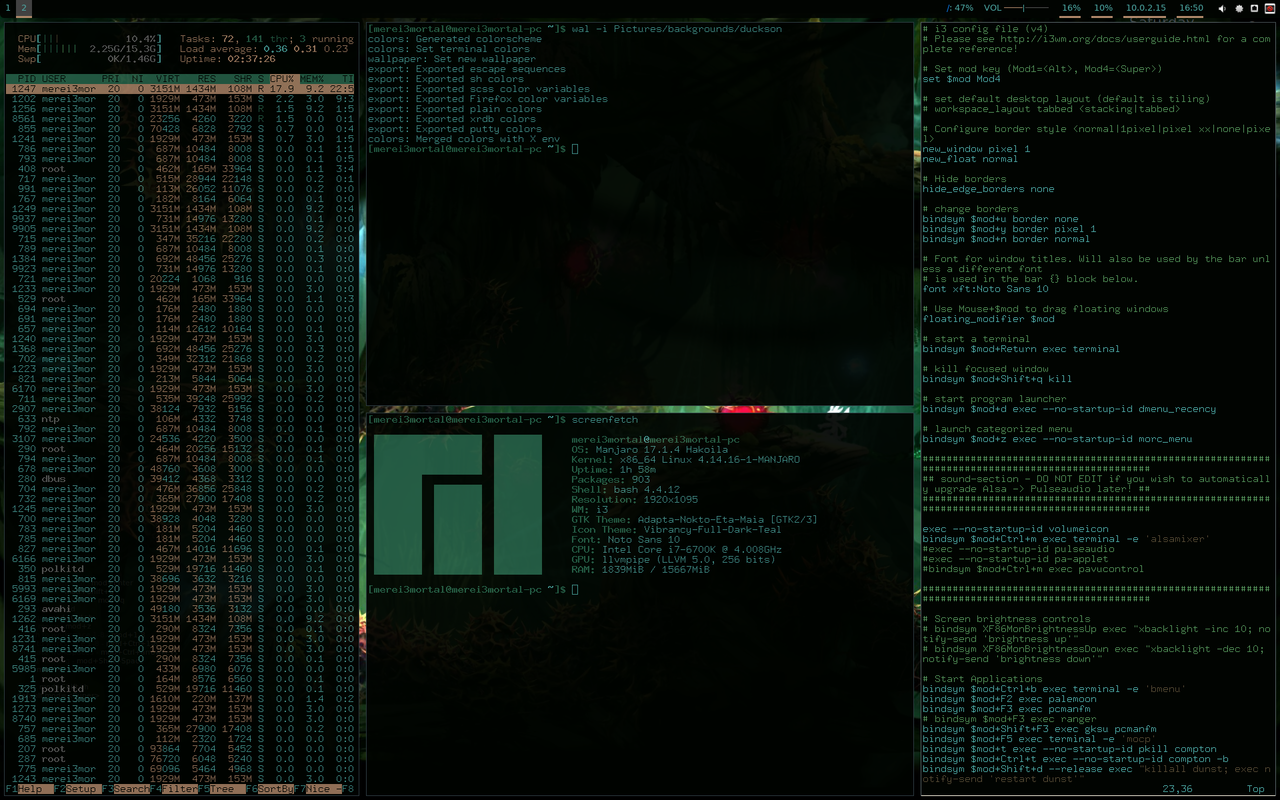Open the red tray icon

click(x=1270, y=8)
